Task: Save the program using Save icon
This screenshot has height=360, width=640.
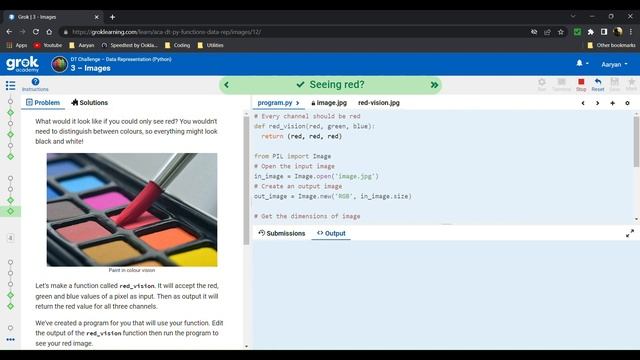Action: 615,84
